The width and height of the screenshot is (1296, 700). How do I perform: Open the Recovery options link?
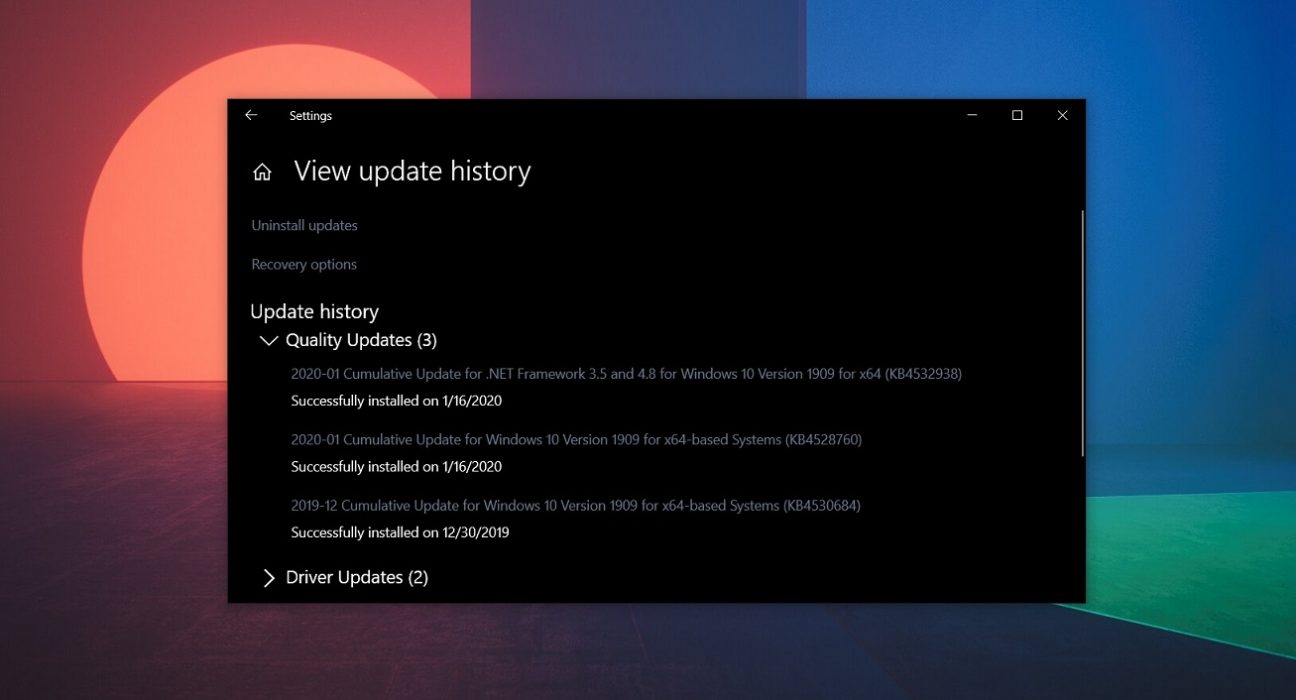pyautogui.click(x=304, y=264)
